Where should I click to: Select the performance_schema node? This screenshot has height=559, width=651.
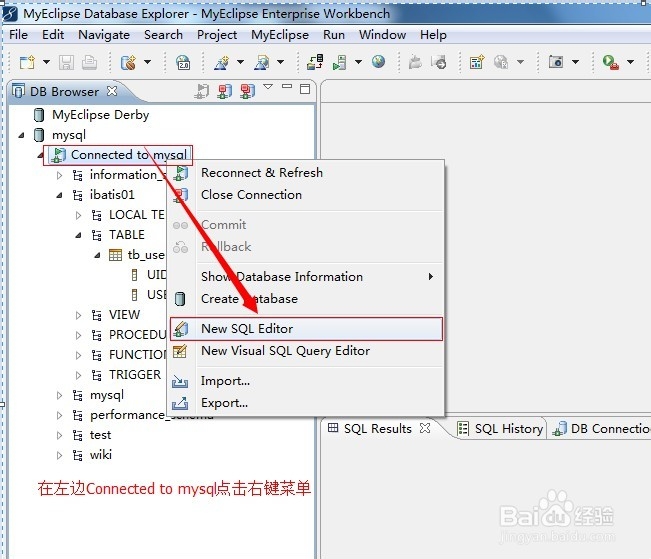[128, 415]
